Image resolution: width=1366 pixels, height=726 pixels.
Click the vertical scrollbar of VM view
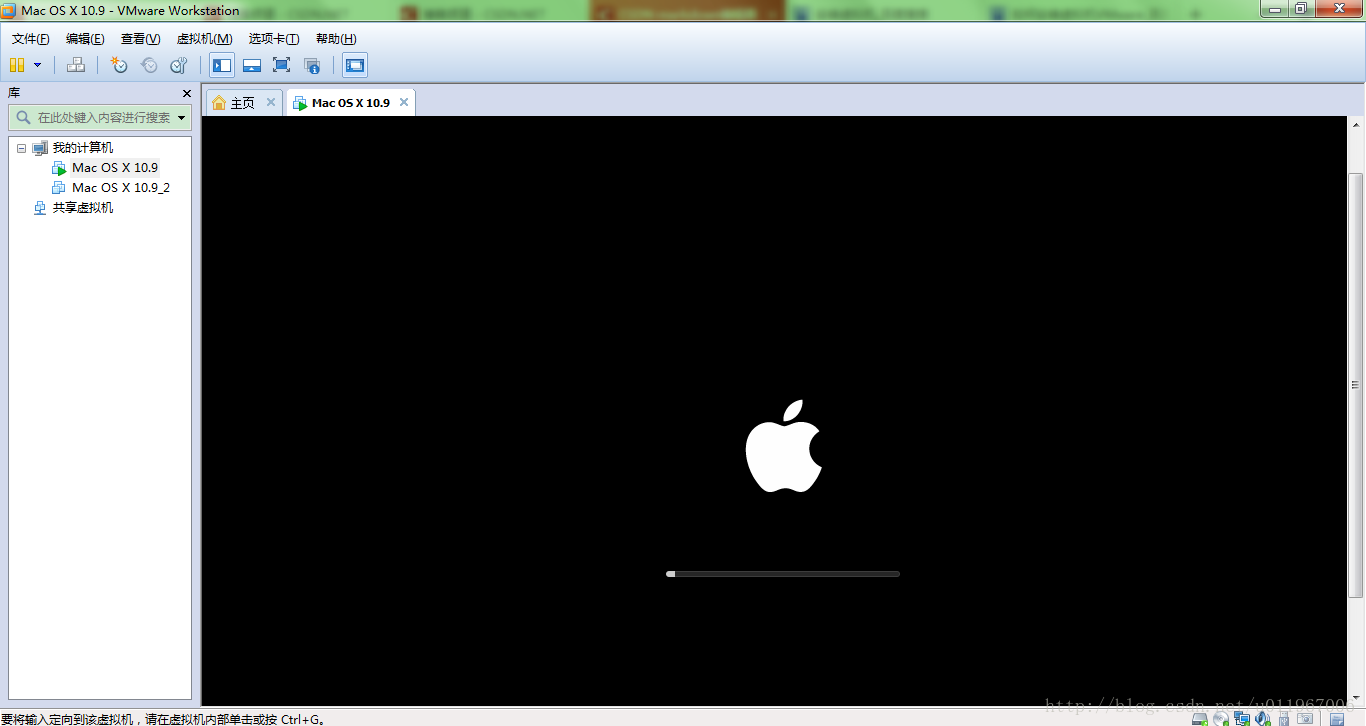point(1356,385)
